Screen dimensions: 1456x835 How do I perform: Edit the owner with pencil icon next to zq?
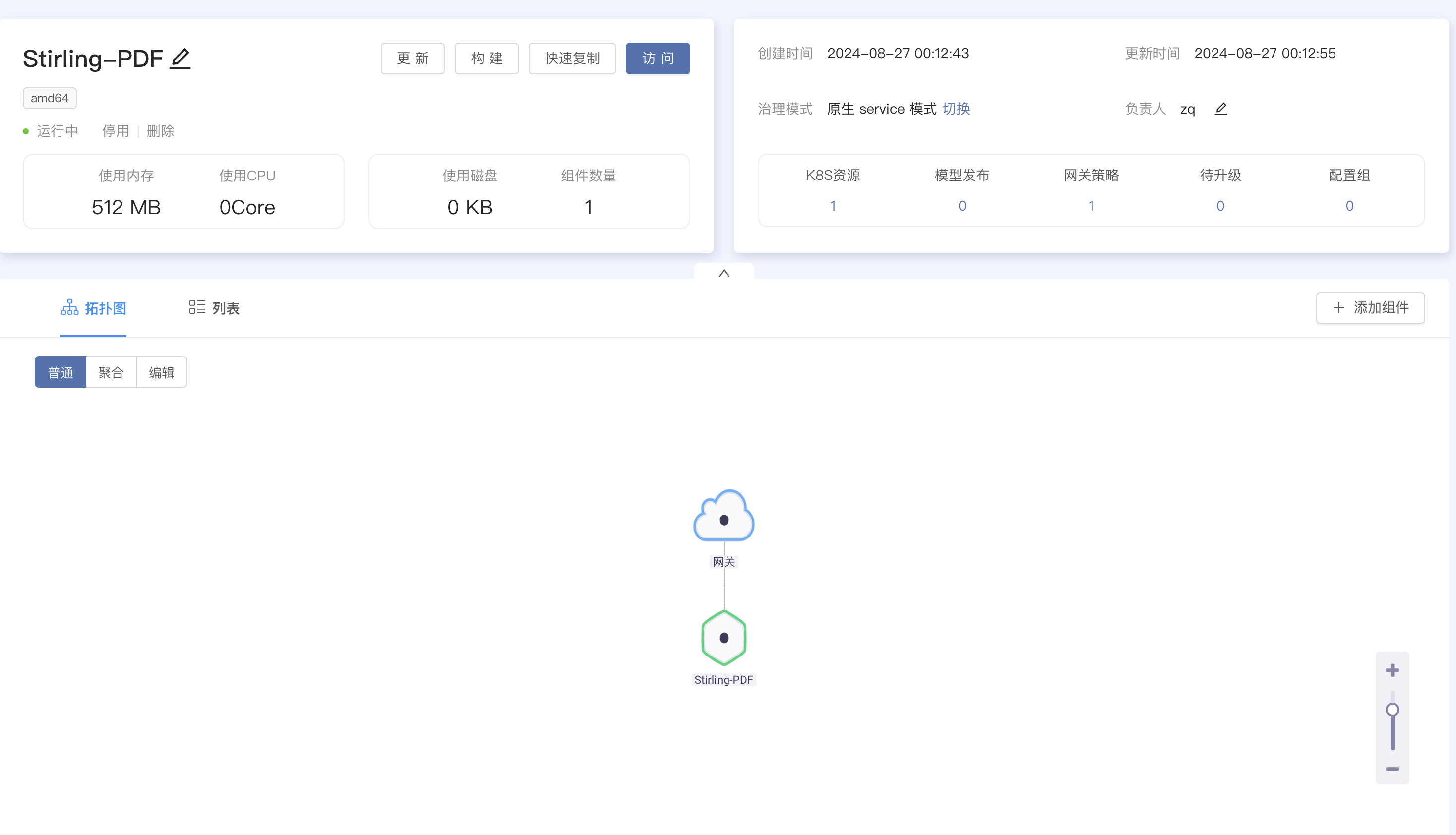1221,109
